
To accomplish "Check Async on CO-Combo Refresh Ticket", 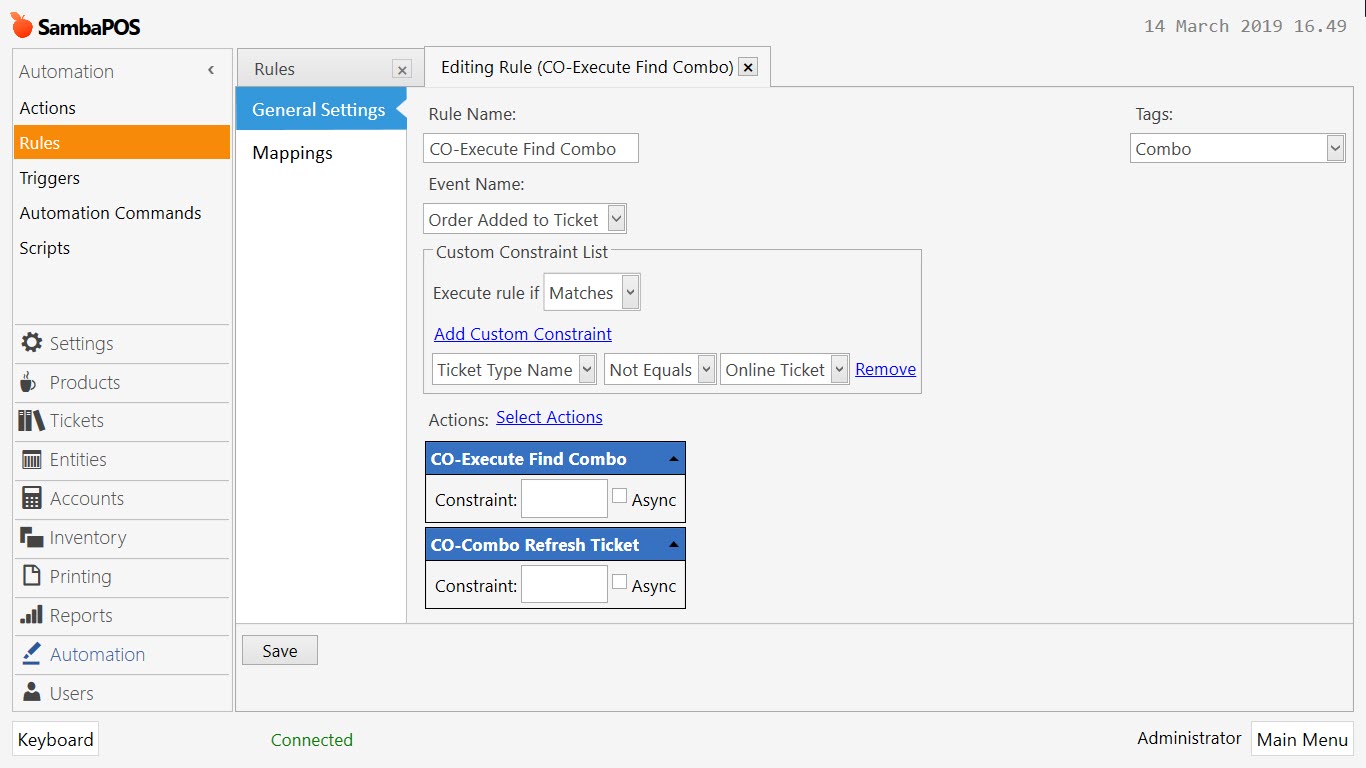I will pyautogui.click(x=619, y=581).
